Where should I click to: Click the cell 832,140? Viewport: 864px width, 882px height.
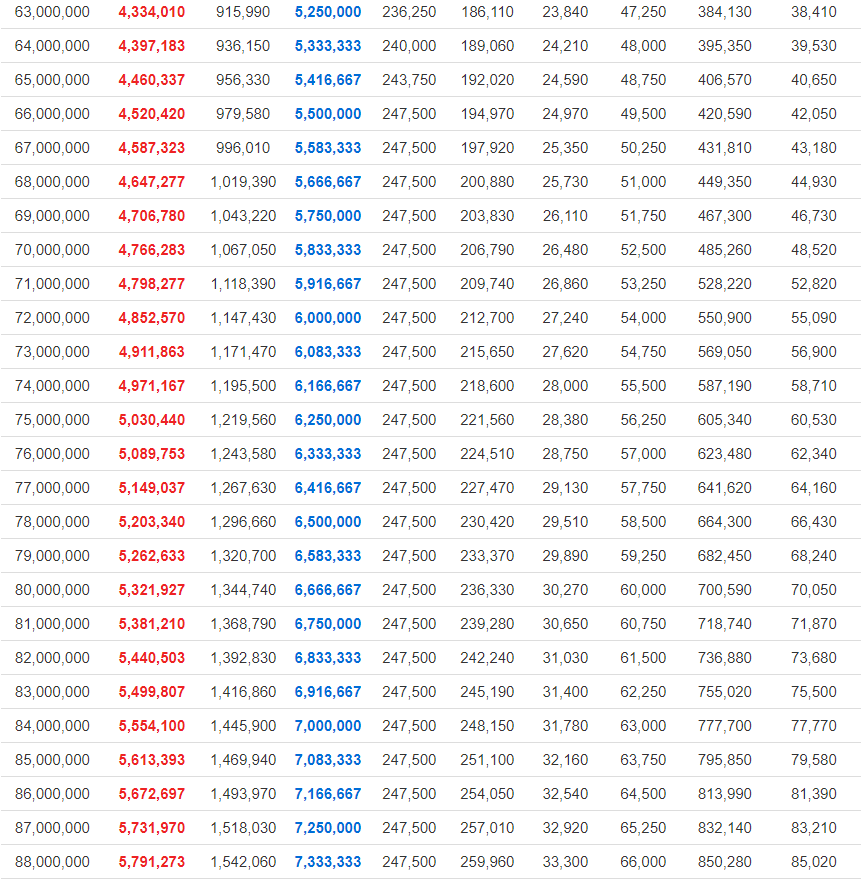pos(724,828)
